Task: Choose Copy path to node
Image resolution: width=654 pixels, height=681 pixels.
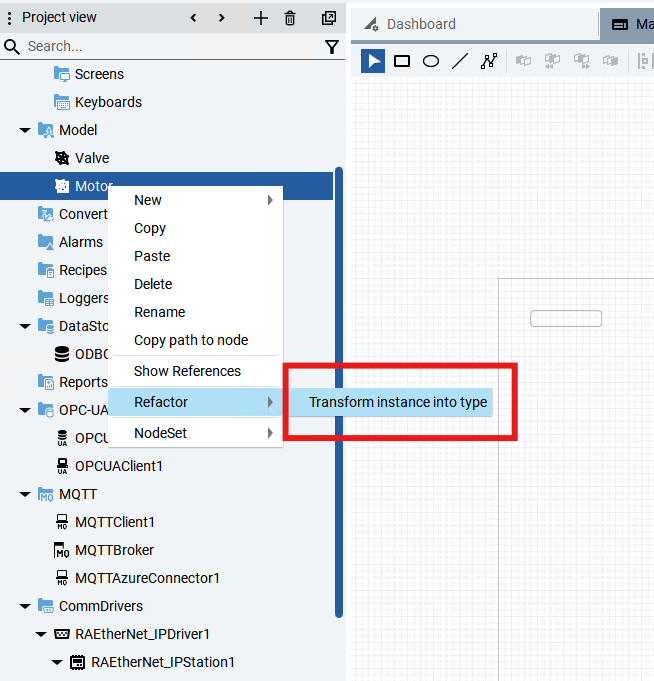Action: coord(195,340)
